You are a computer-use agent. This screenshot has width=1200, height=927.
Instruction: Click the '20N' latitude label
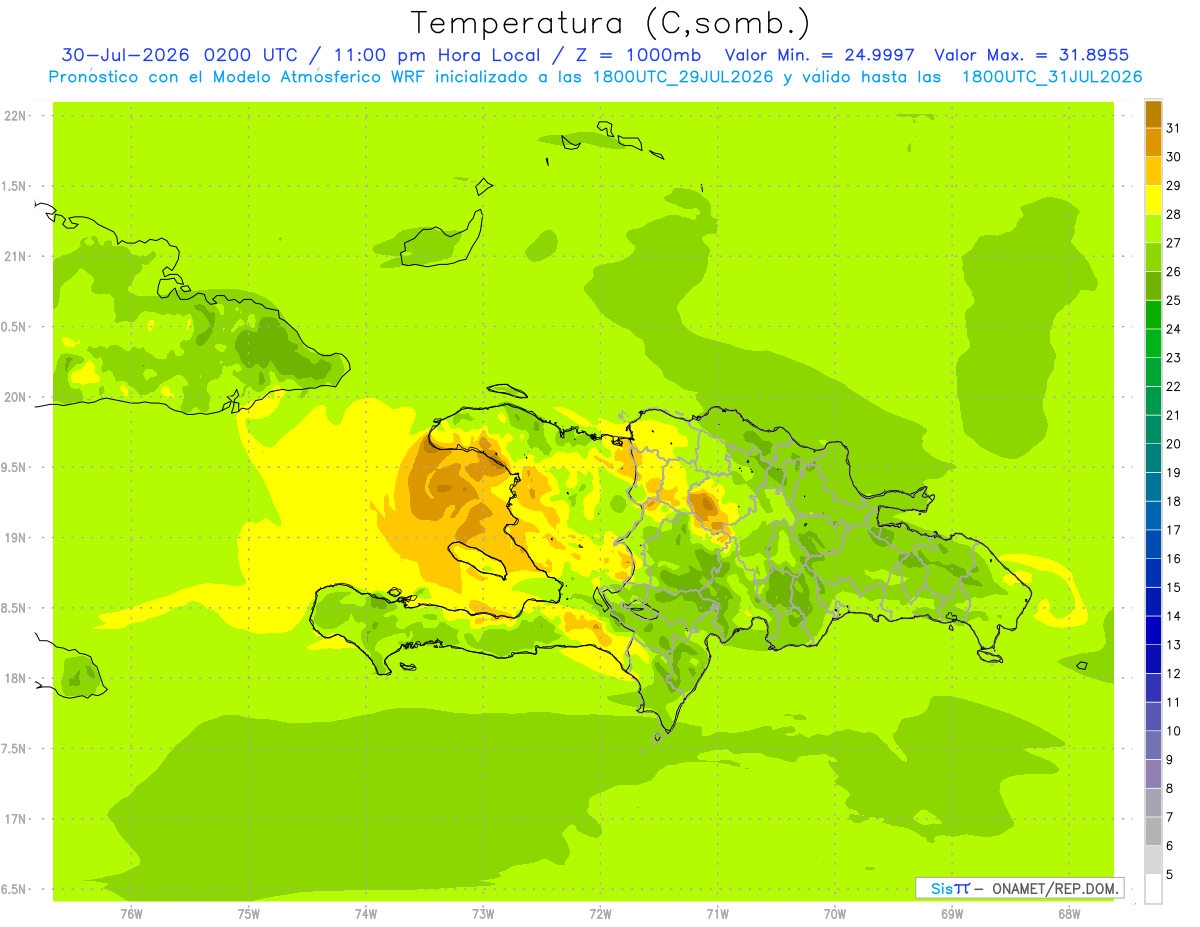16,397
